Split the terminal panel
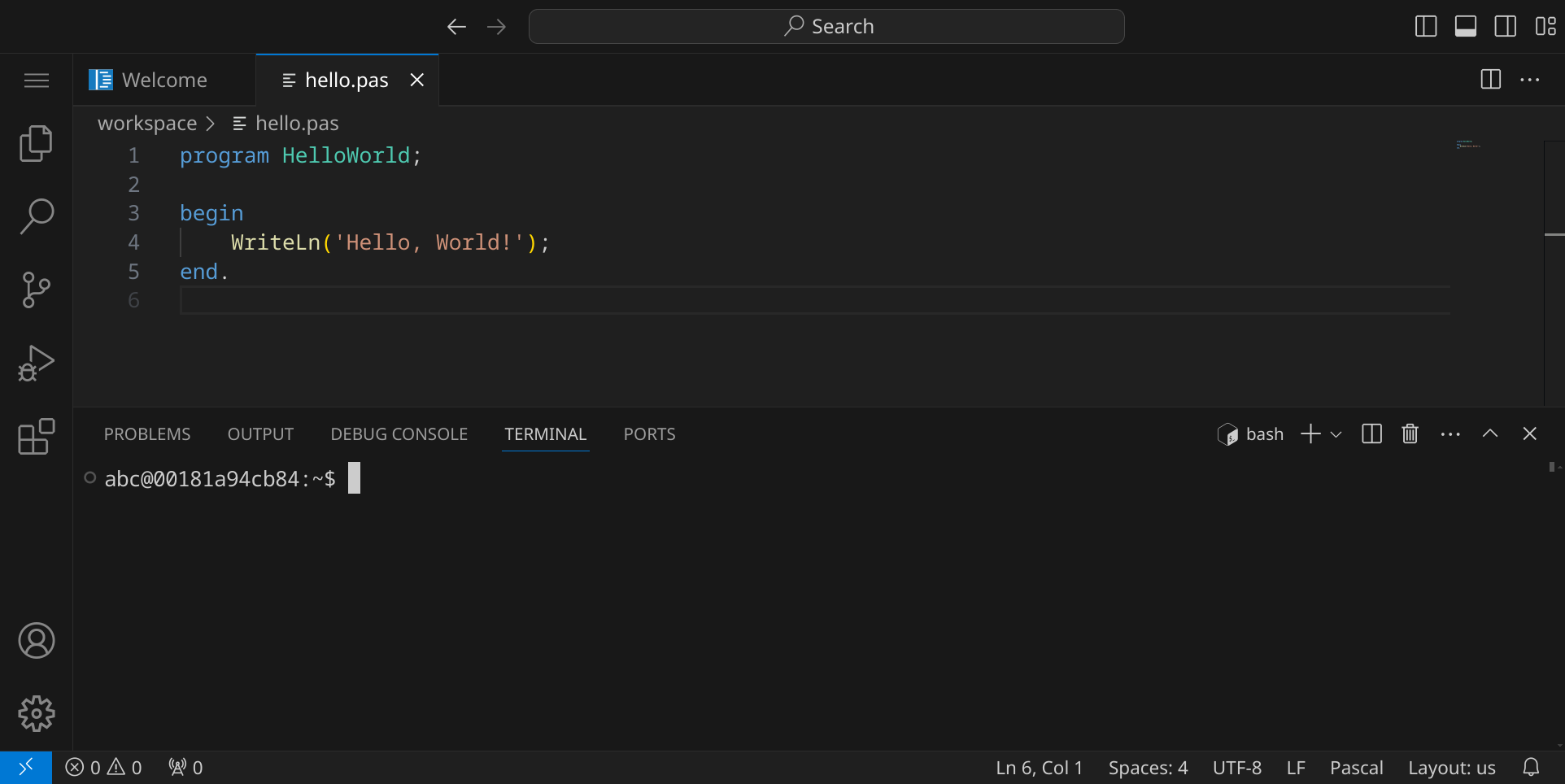 tap(1371, 434)
